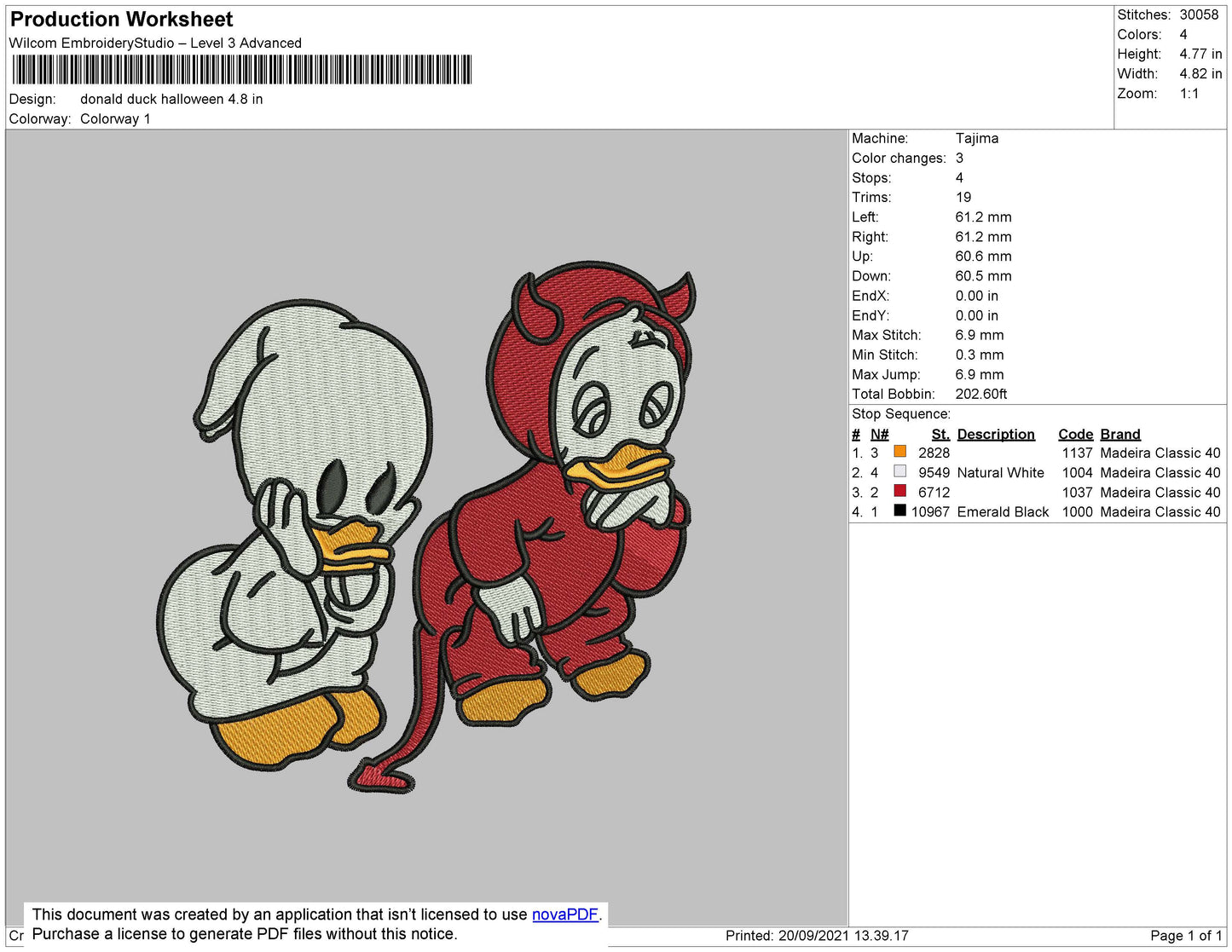Click the Emerald Black color swatch

(x=899, y=511)
